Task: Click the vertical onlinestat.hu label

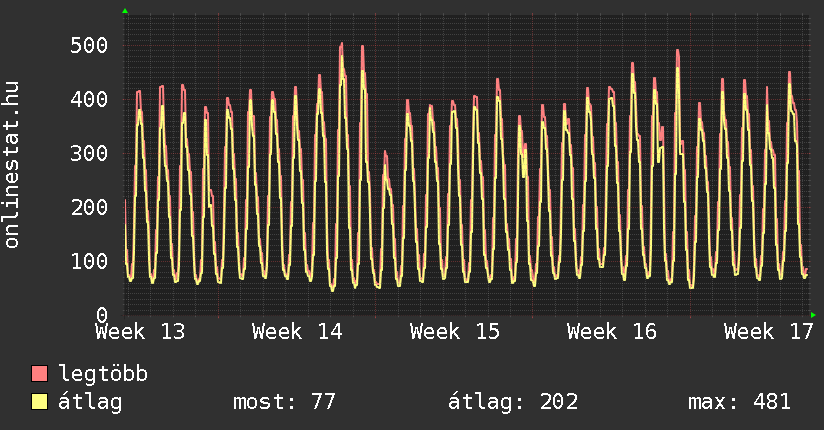Action: pos(12,165)
